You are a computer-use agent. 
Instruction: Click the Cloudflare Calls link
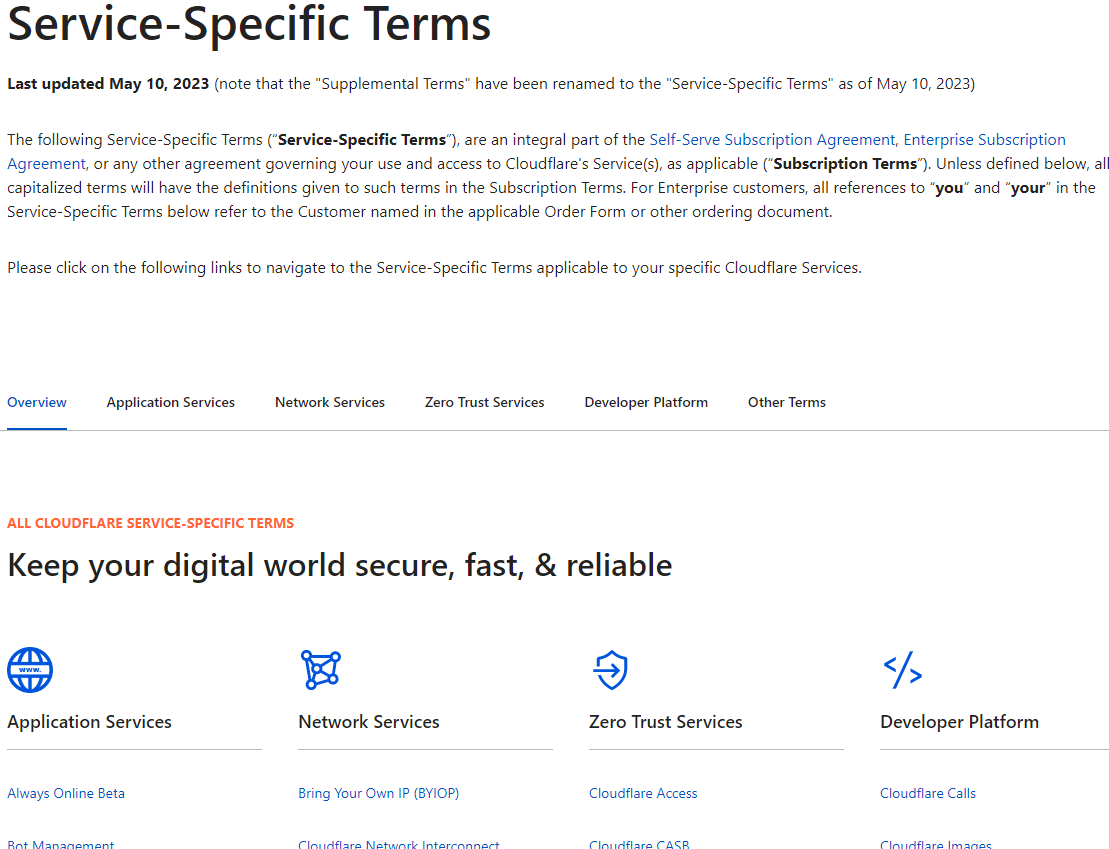(928, 794)
